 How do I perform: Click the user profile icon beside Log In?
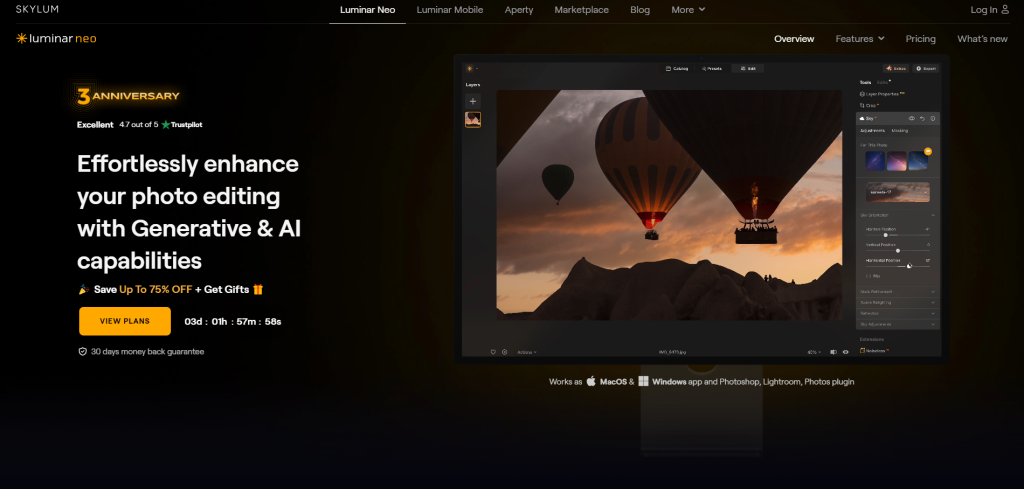pyautogui.click(x=1005, y=10)
